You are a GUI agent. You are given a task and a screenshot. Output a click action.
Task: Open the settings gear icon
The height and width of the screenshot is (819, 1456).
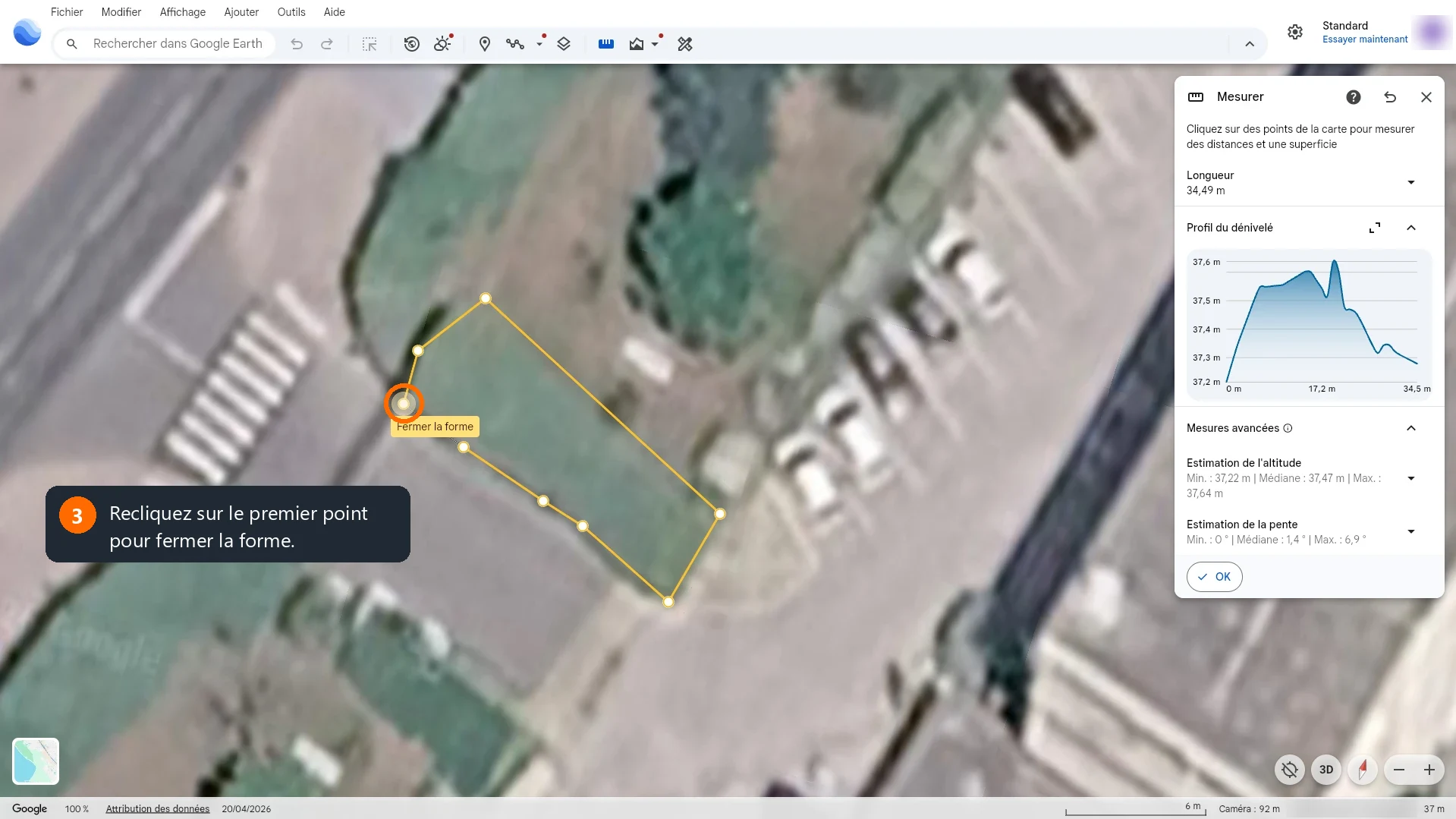[x=1295, y=32]
